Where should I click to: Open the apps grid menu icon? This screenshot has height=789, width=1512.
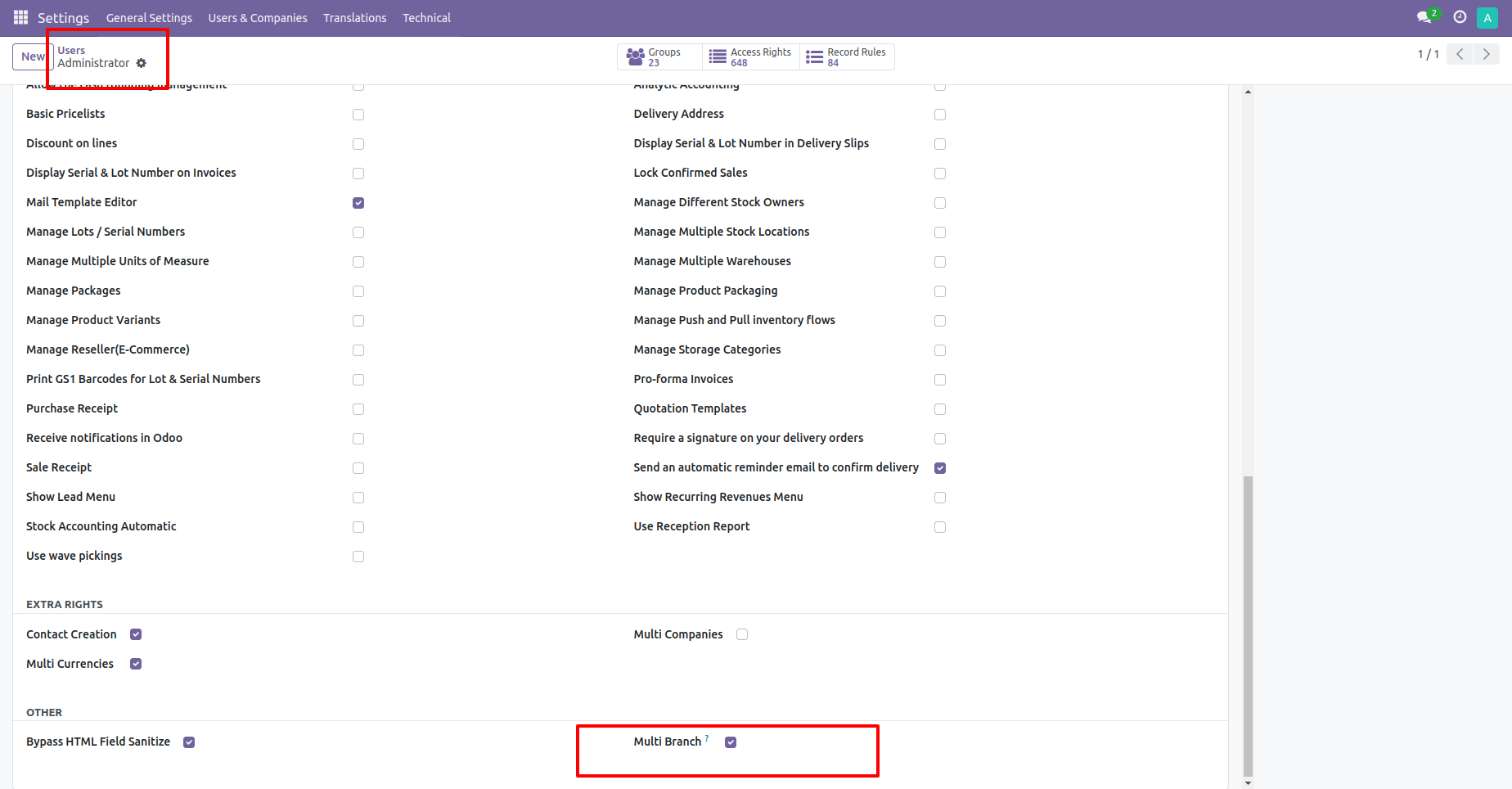(20, 17)
